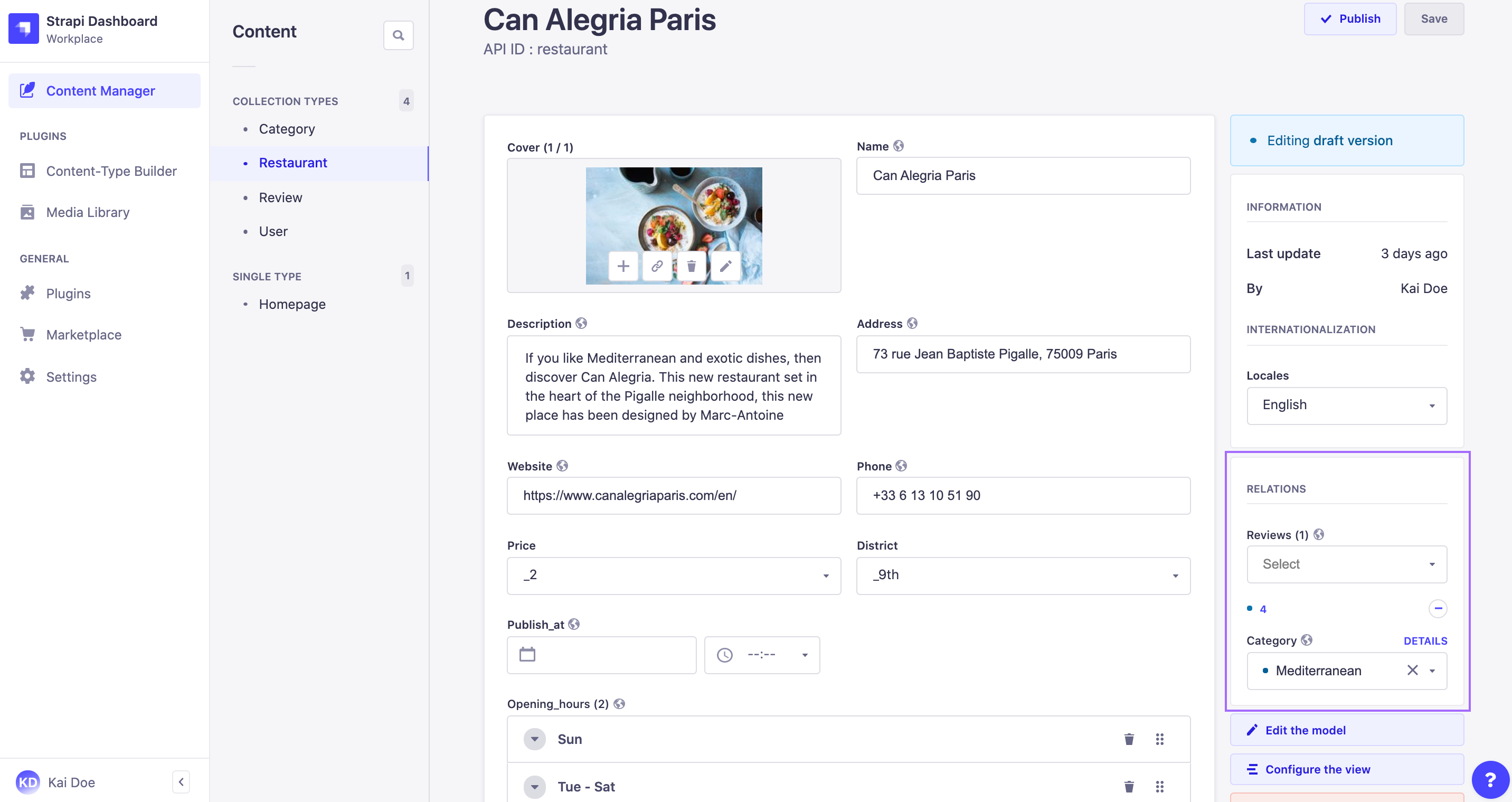1512x802 pixels.
Task: Click the Configure the view icon
Action: click(1252, 769)
